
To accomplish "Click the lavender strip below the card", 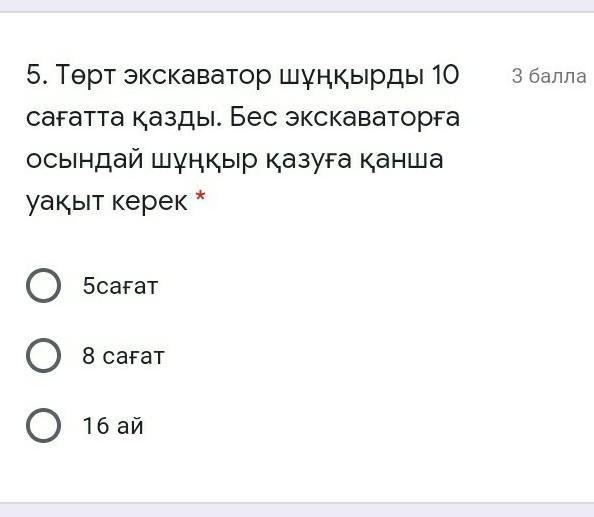I will pyautogui.click(x=297, y=510).
